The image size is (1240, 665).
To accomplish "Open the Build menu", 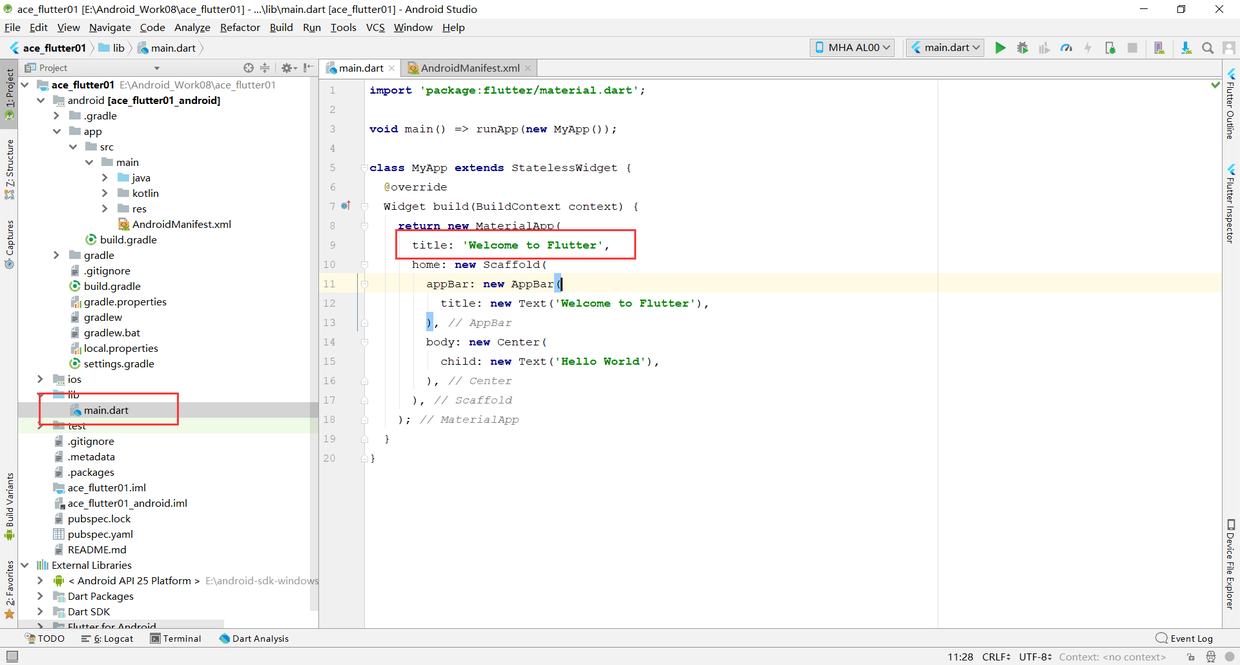I will click(x=281, y=27).
